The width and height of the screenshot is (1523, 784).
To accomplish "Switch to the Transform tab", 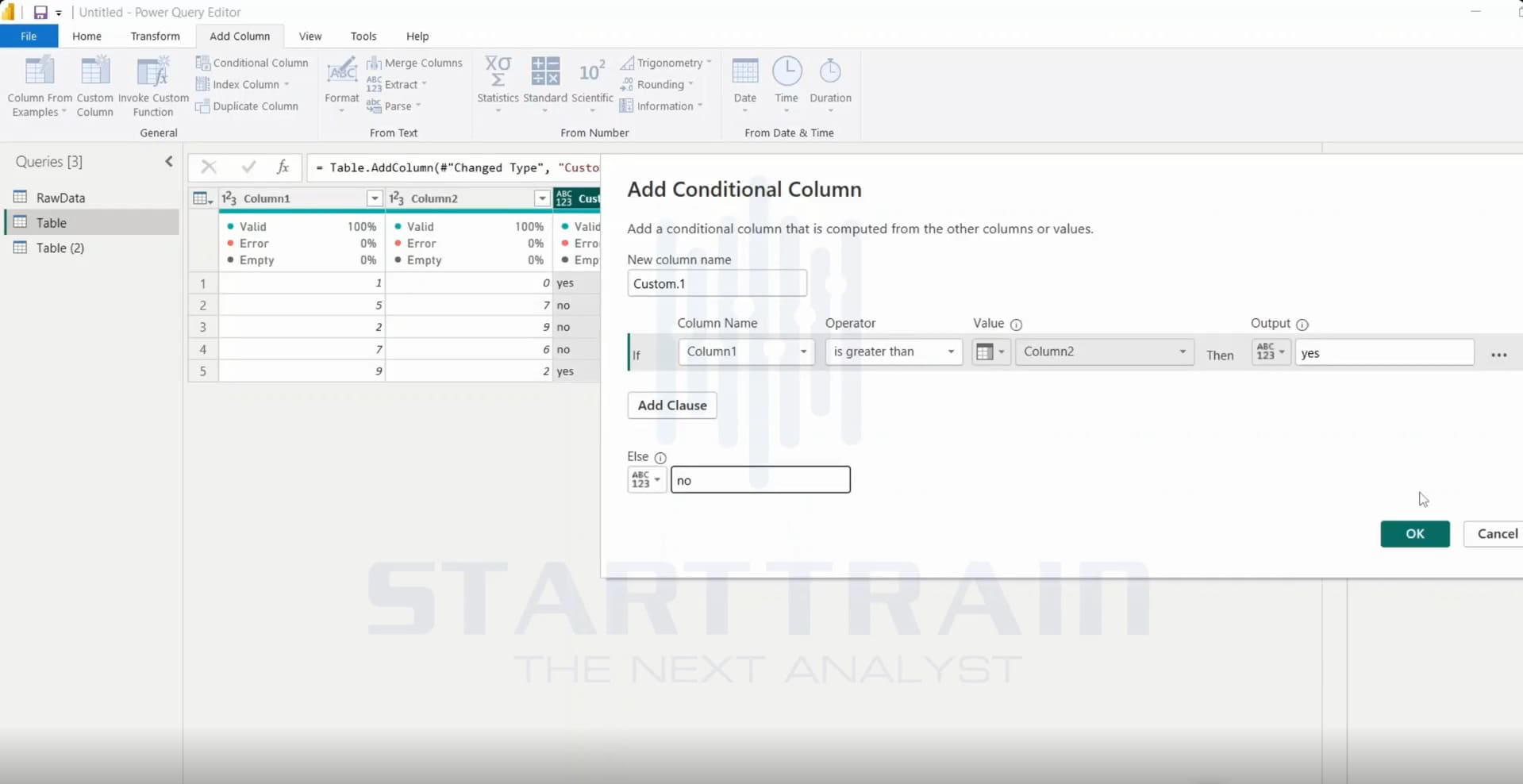I will (x=155, y=36).
